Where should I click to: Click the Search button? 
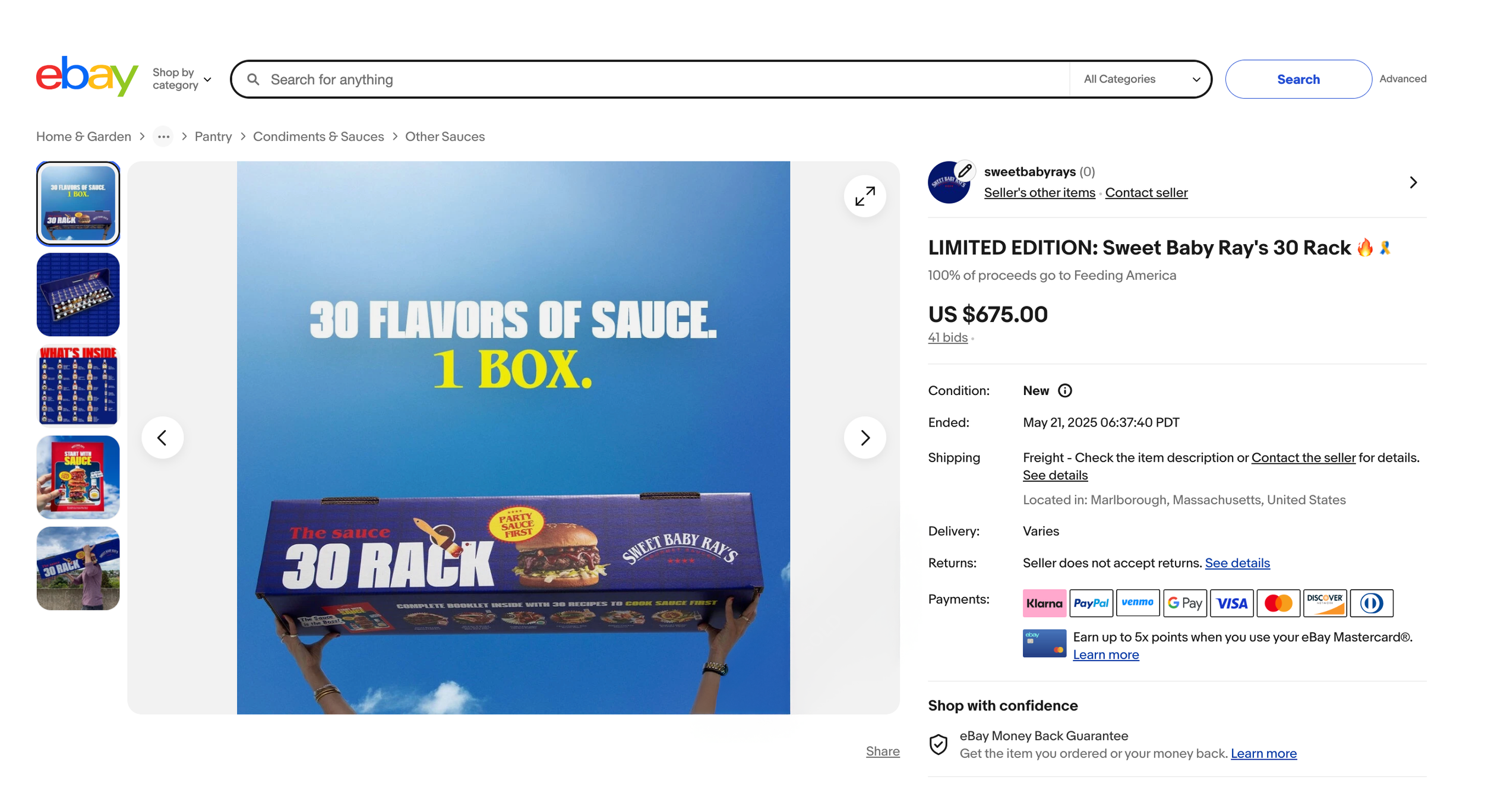(x=1298, y=79)
